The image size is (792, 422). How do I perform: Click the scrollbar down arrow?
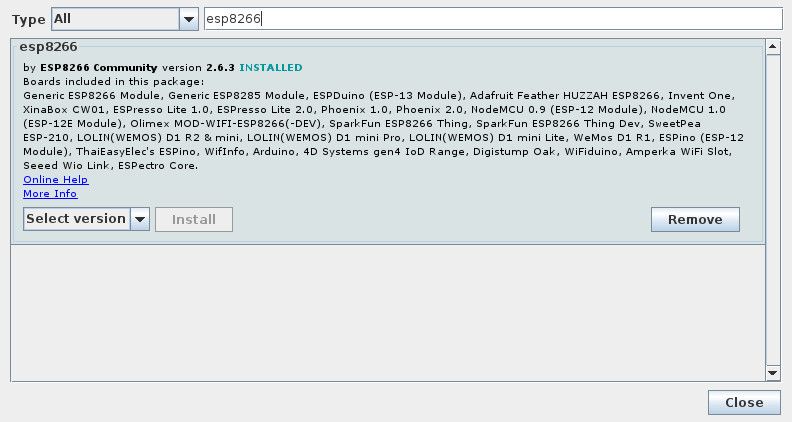coord(773,373)
